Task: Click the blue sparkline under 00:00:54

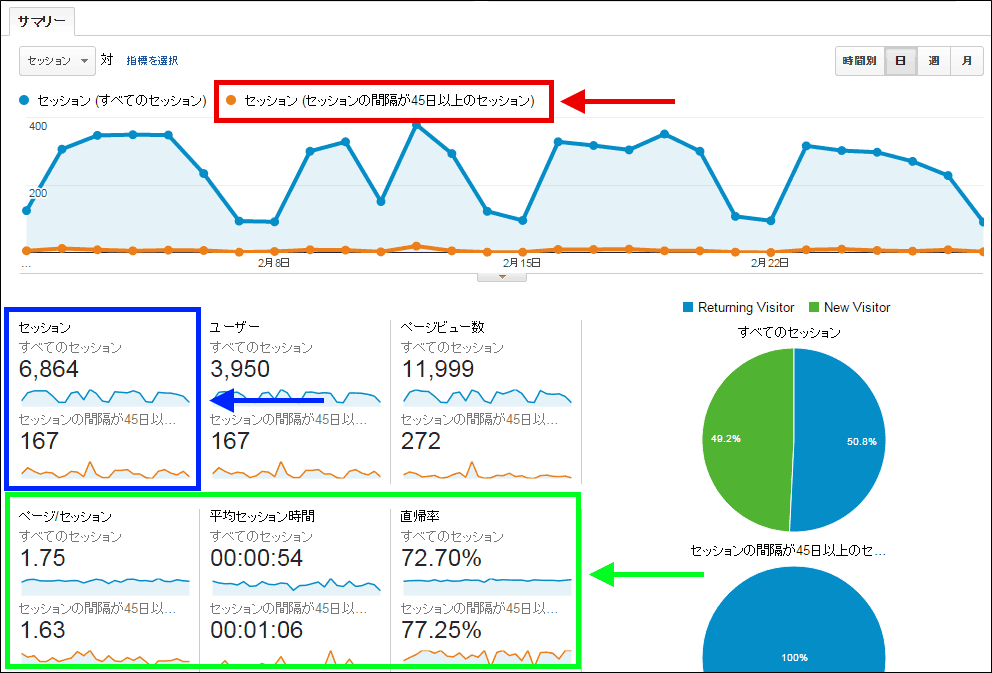Action: 296,586
